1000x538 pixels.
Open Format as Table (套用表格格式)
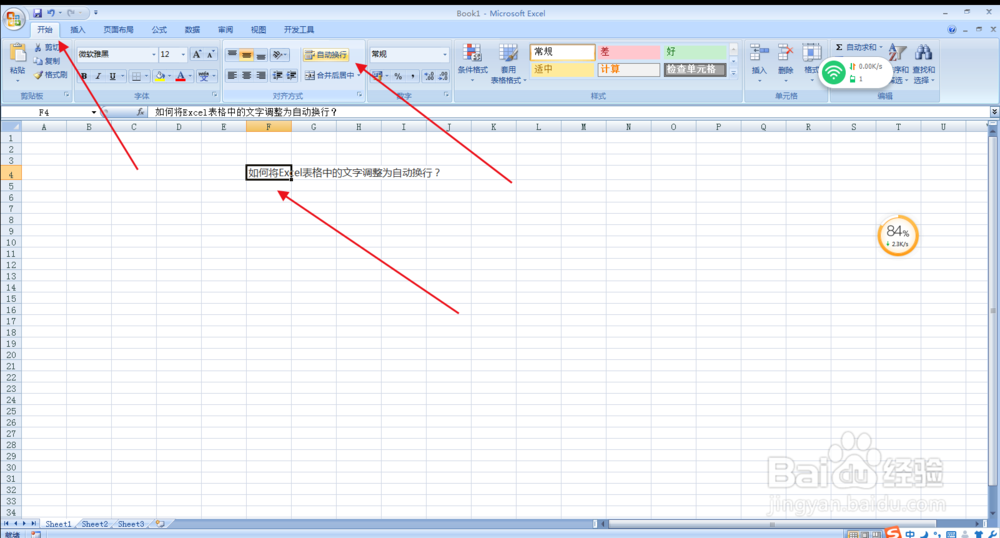[x=508, y=63]
